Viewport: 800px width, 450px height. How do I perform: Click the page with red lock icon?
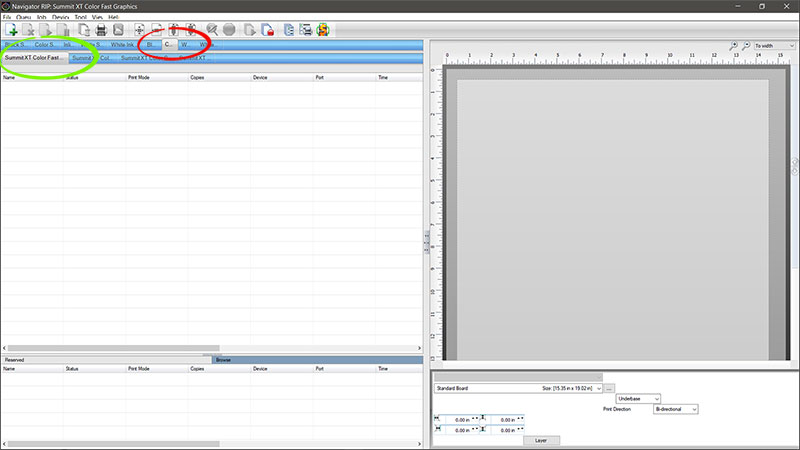267,30
